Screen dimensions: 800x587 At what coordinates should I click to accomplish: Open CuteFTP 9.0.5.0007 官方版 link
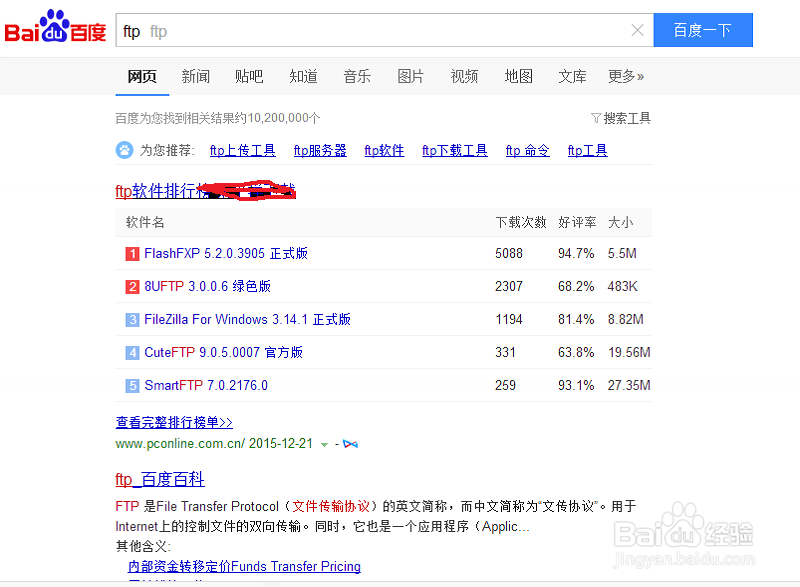tap(223, 352)
